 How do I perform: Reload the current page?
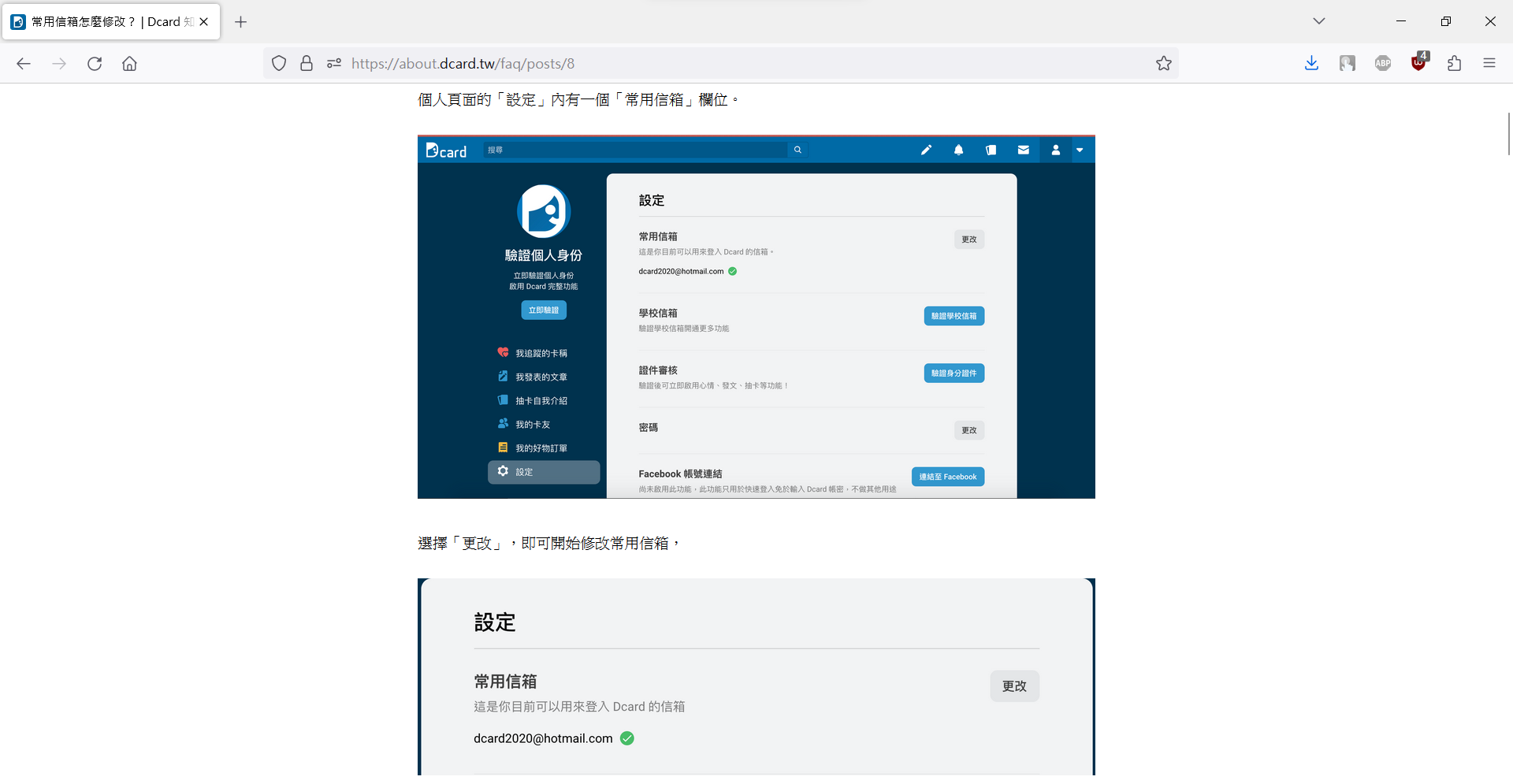coord(95,64)
